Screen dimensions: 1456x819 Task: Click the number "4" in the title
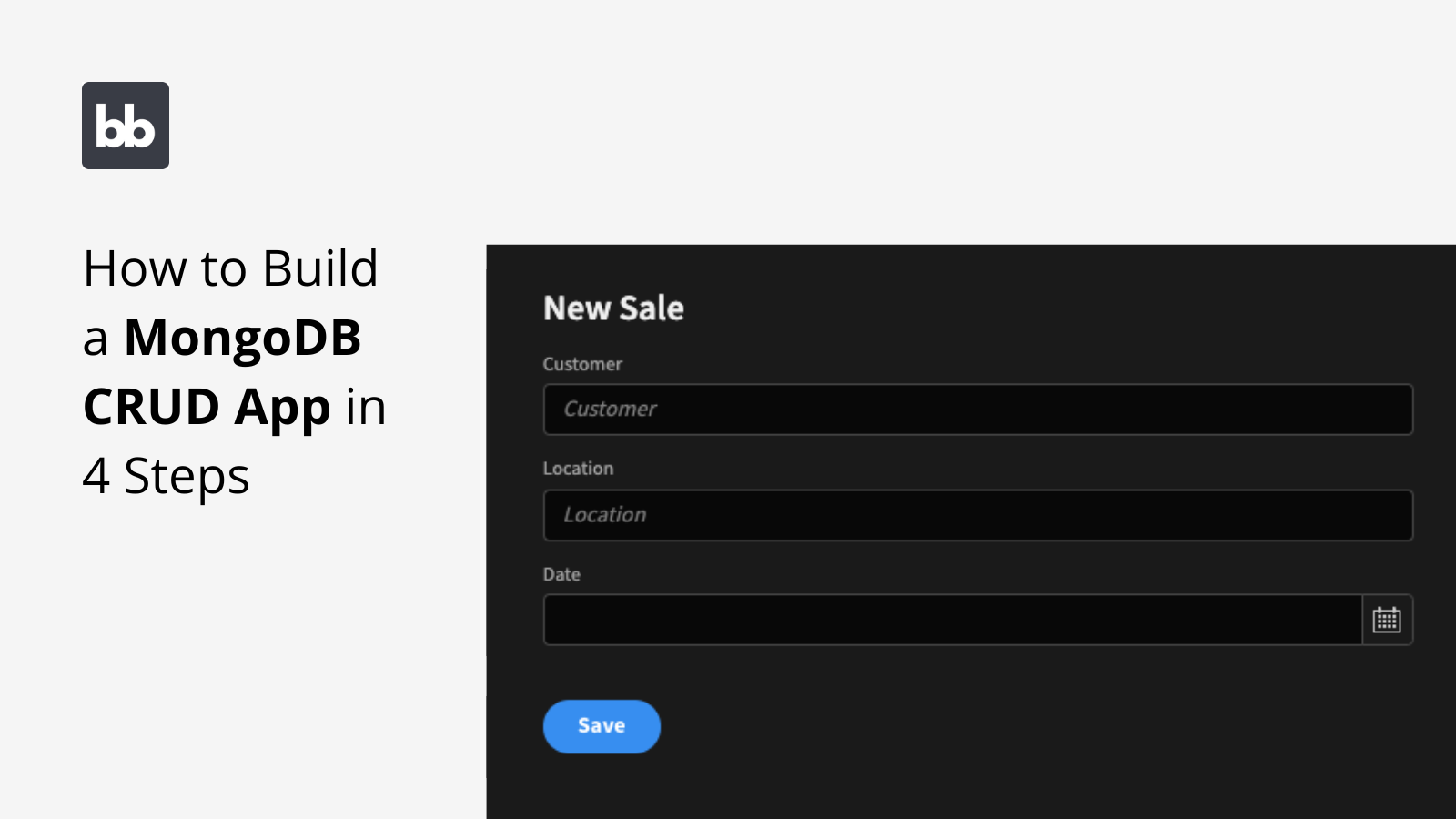(x=96, y=476)
